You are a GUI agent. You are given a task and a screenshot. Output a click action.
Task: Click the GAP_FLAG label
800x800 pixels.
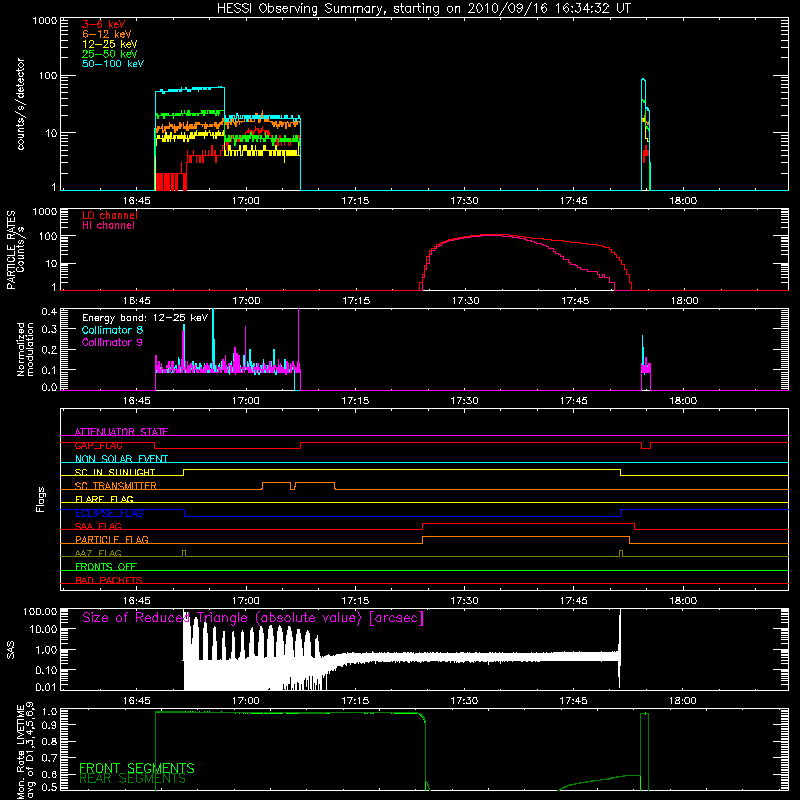pyautogui.click(x=98, y=445)
